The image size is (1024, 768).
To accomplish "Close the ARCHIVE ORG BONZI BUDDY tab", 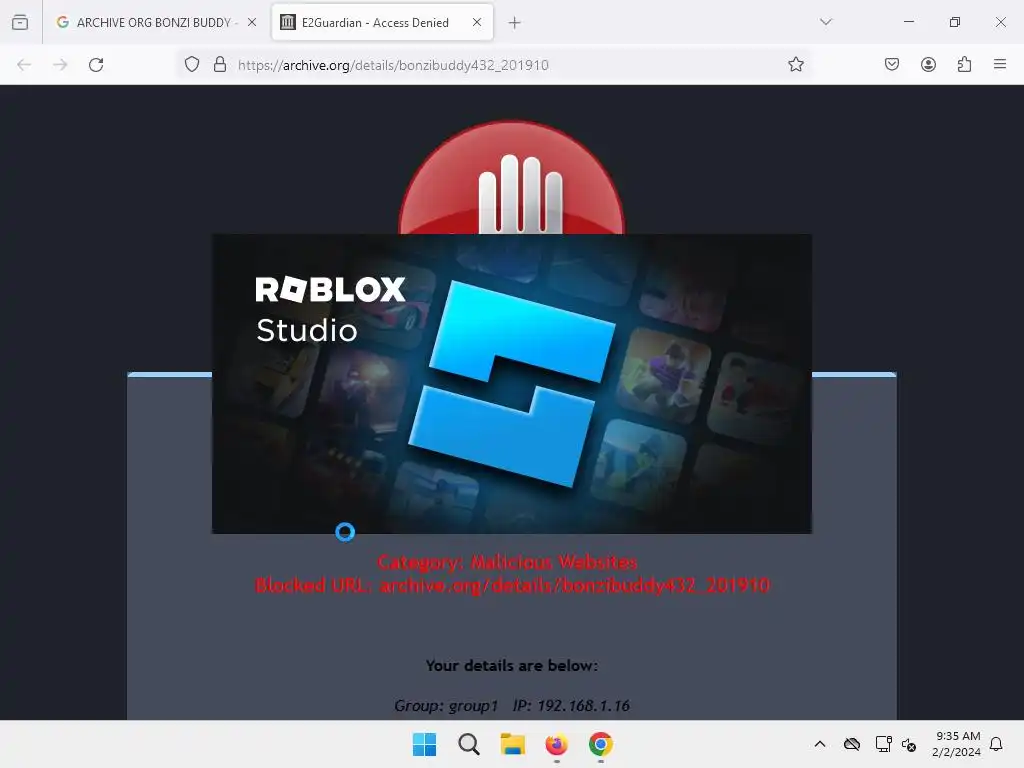I will pos(252,22).
